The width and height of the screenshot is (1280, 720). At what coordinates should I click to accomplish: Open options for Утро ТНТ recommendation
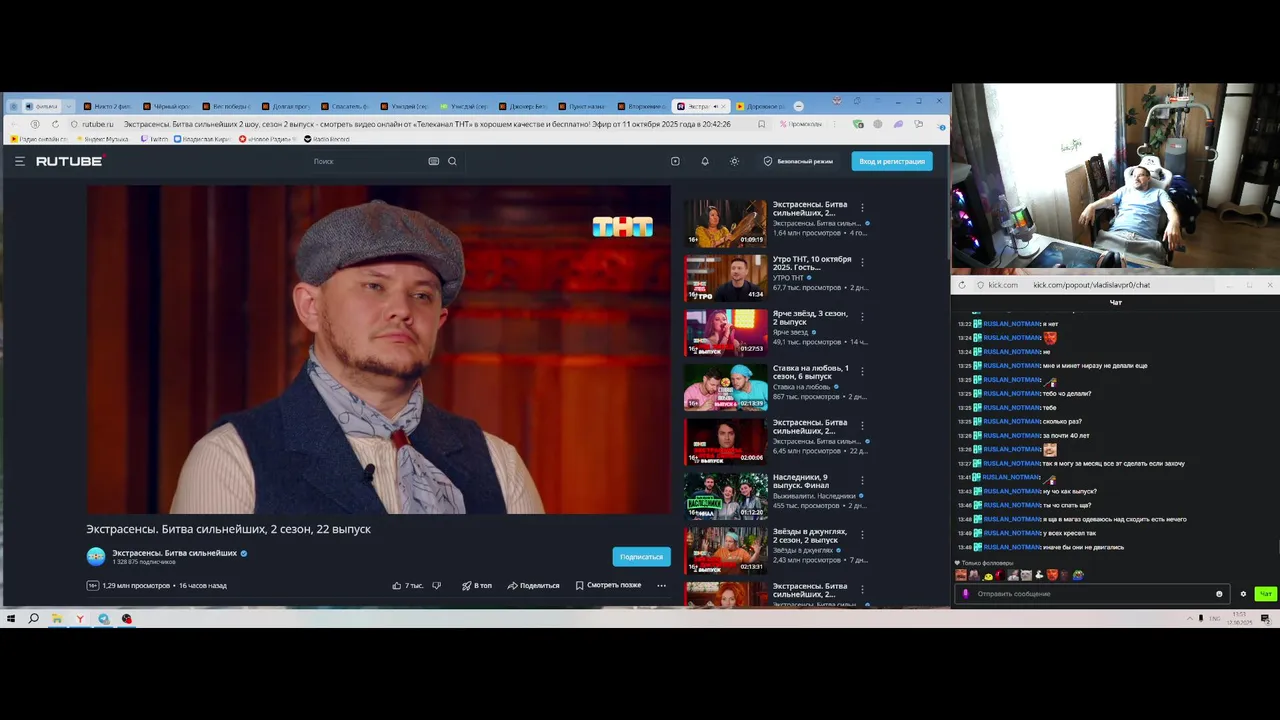click(x=862, y=263)
